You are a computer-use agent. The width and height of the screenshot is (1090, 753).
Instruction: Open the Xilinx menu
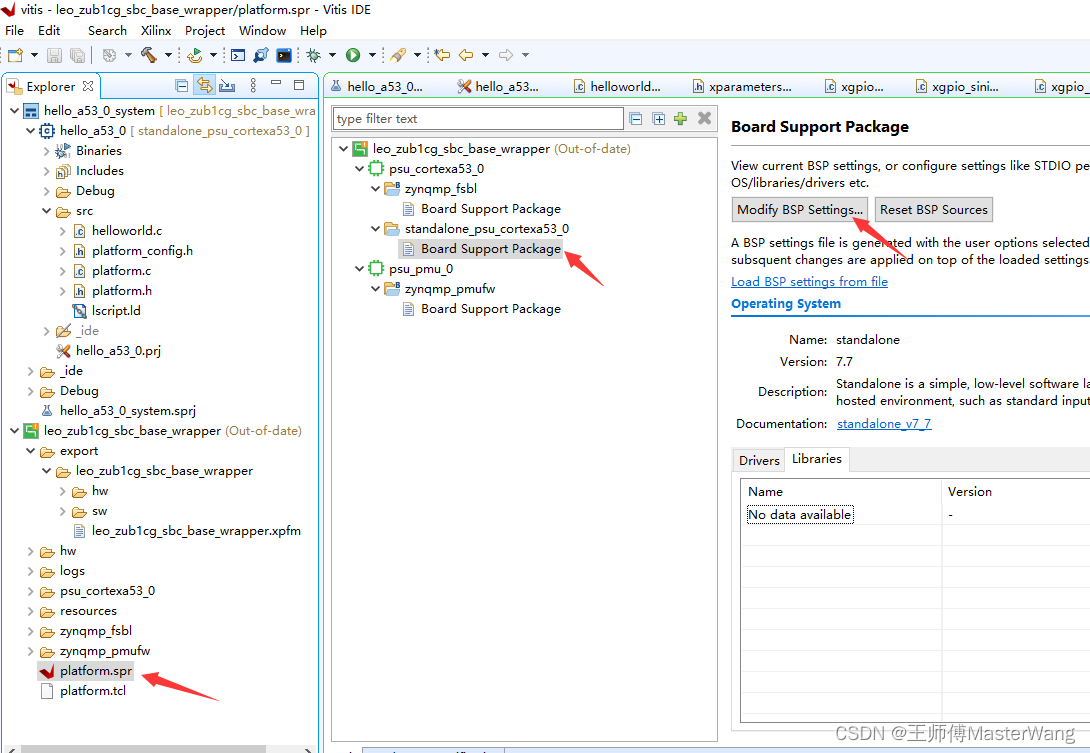point(156,31)
